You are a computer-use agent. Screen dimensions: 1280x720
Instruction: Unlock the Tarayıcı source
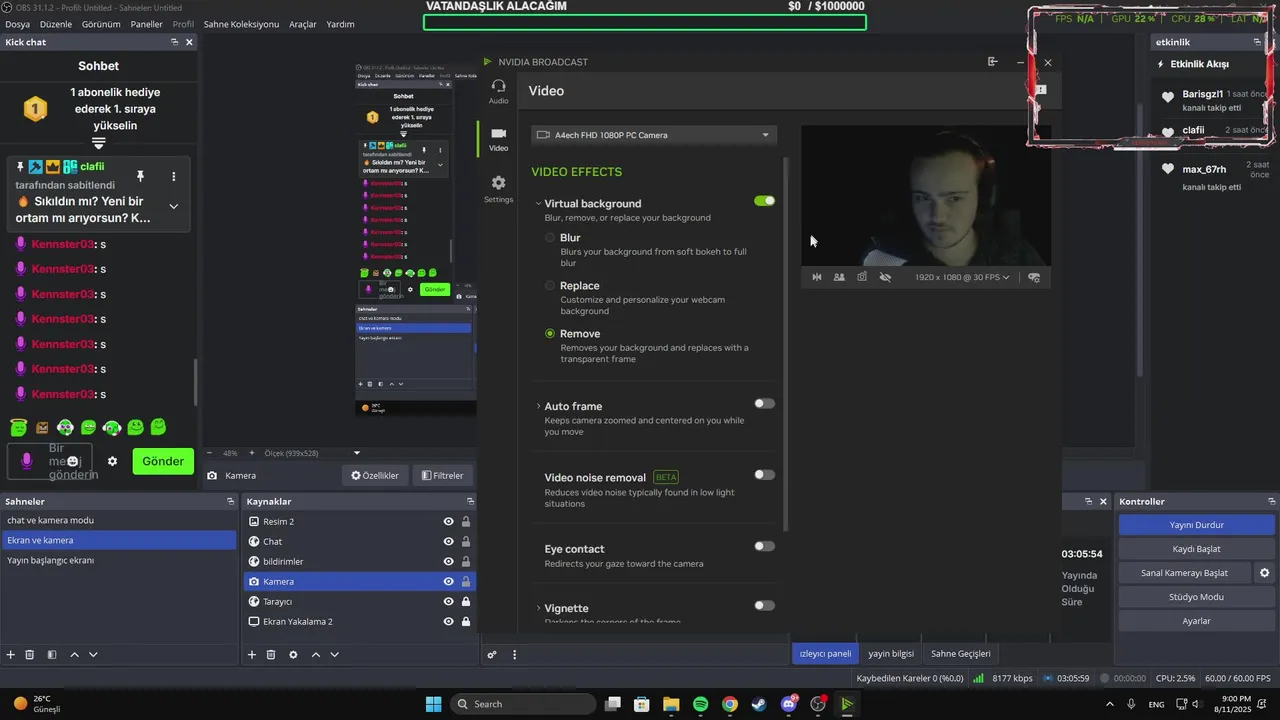(466, 601)
